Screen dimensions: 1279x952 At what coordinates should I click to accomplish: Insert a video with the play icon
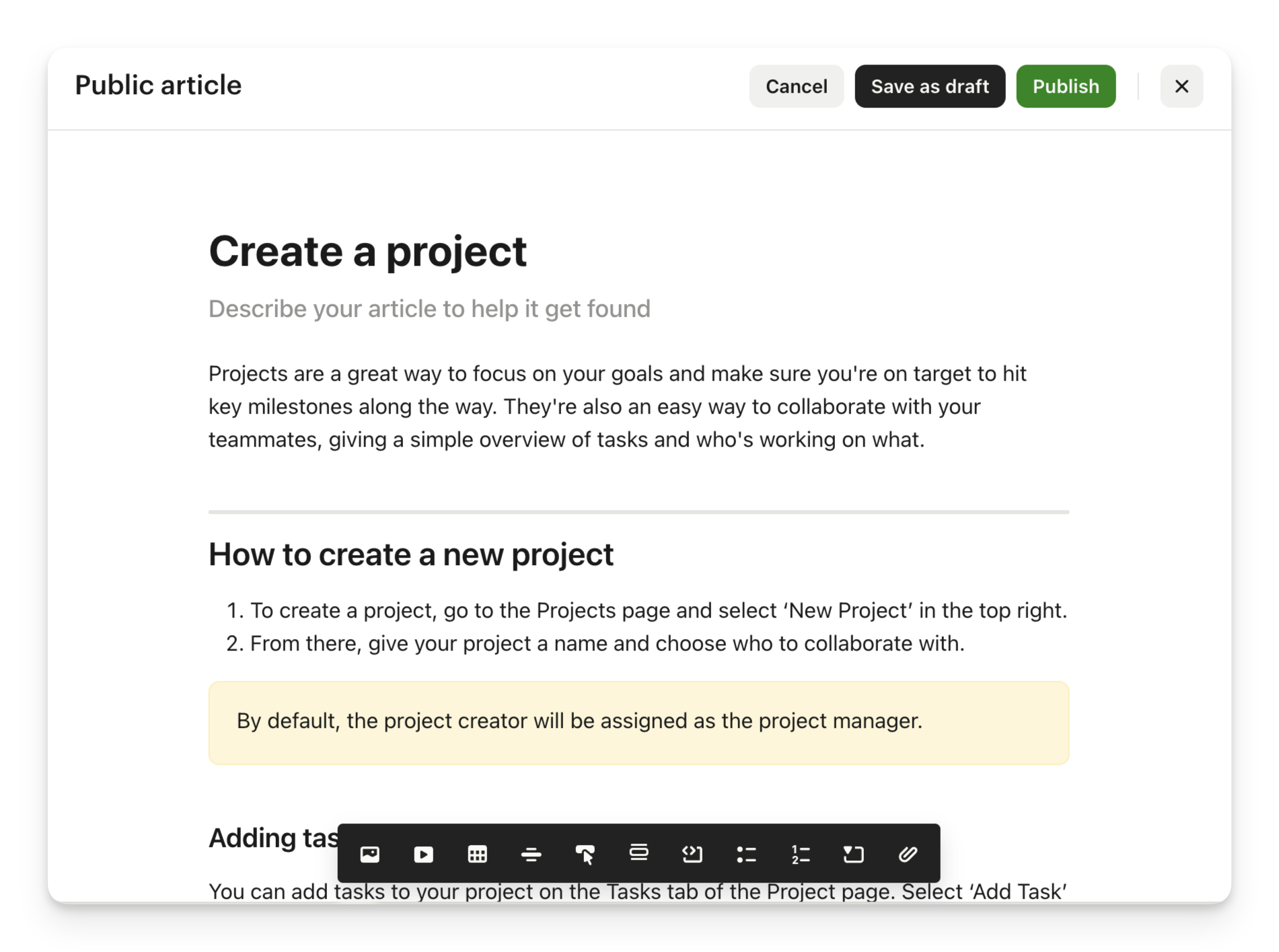pos(423,854)
